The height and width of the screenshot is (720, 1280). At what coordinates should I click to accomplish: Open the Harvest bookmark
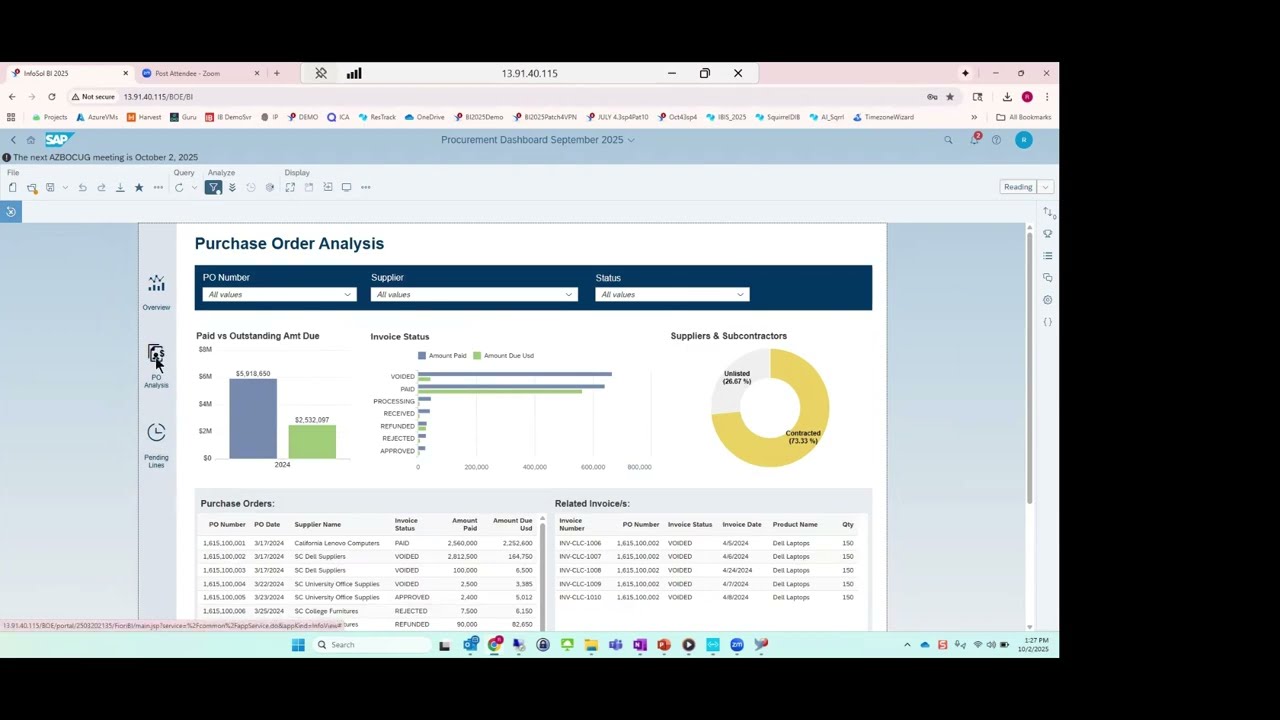coord(144,117)
